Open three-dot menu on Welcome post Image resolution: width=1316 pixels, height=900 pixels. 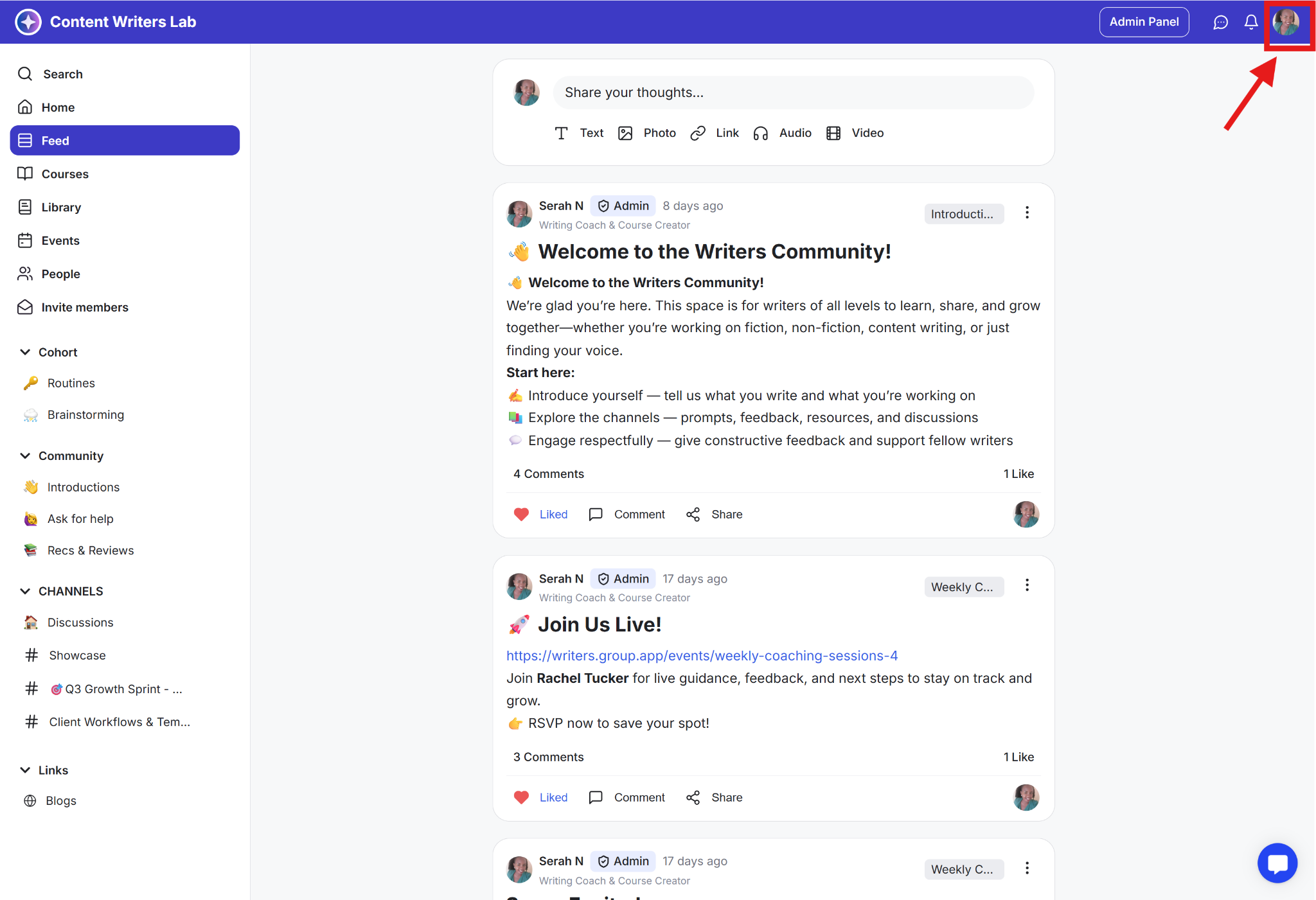point(1027,213)
